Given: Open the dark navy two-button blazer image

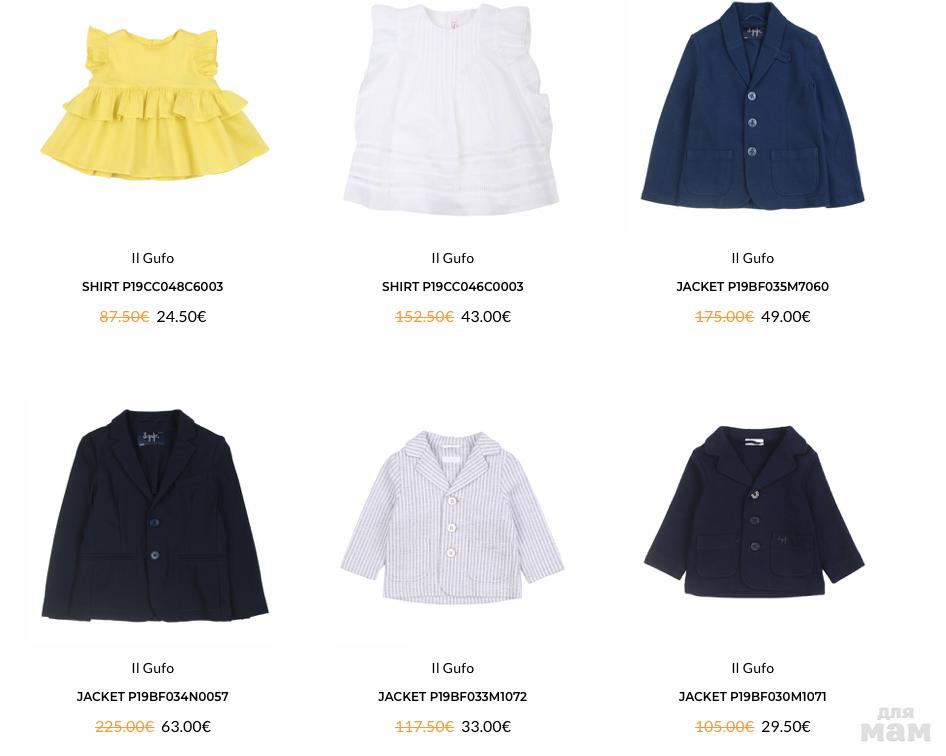Looking at the screenshot, I should pyautogui.click(x=154, y=515).
